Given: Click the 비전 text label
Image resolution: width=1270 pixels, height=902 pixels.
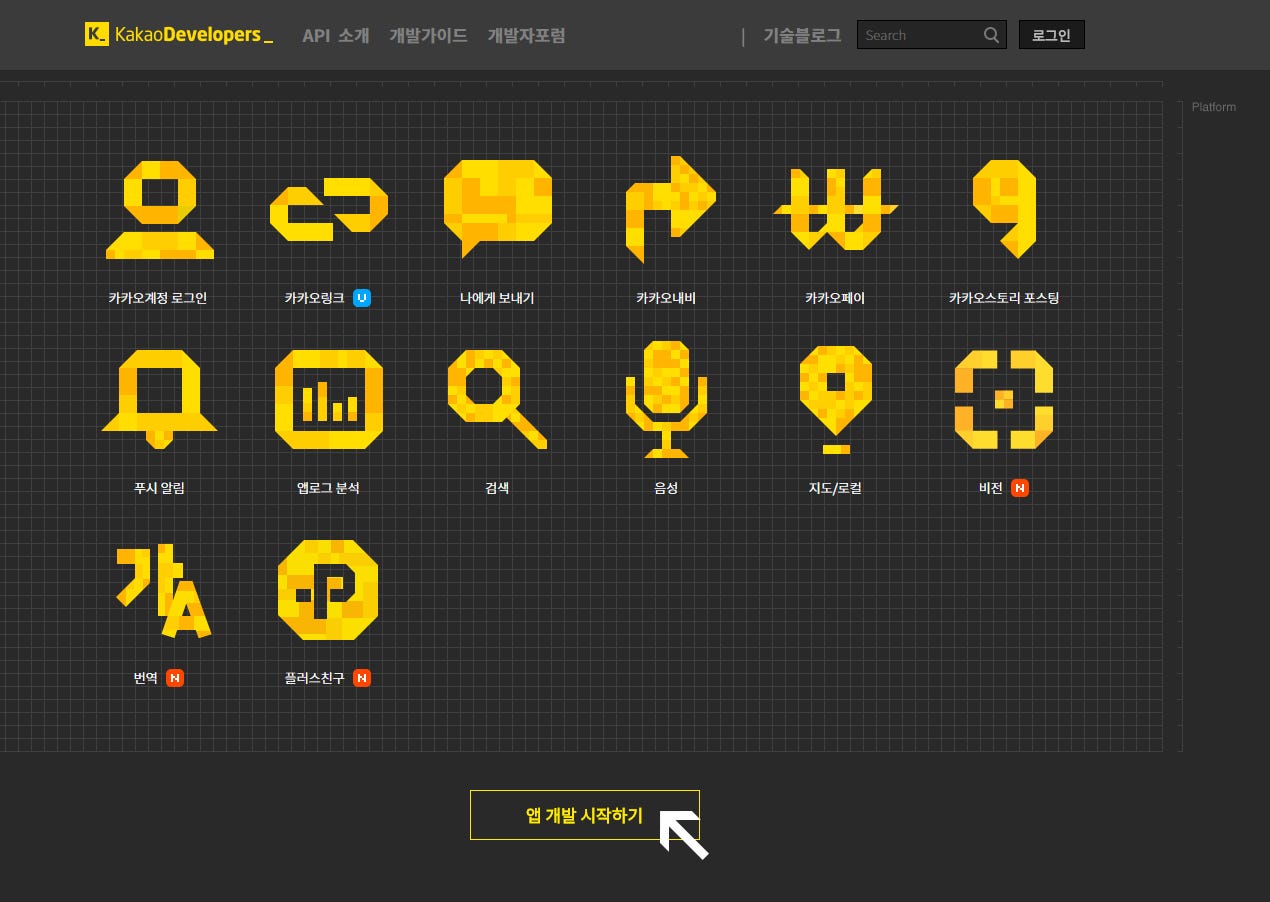Looking at the screenshot, I should pos(991,488).
